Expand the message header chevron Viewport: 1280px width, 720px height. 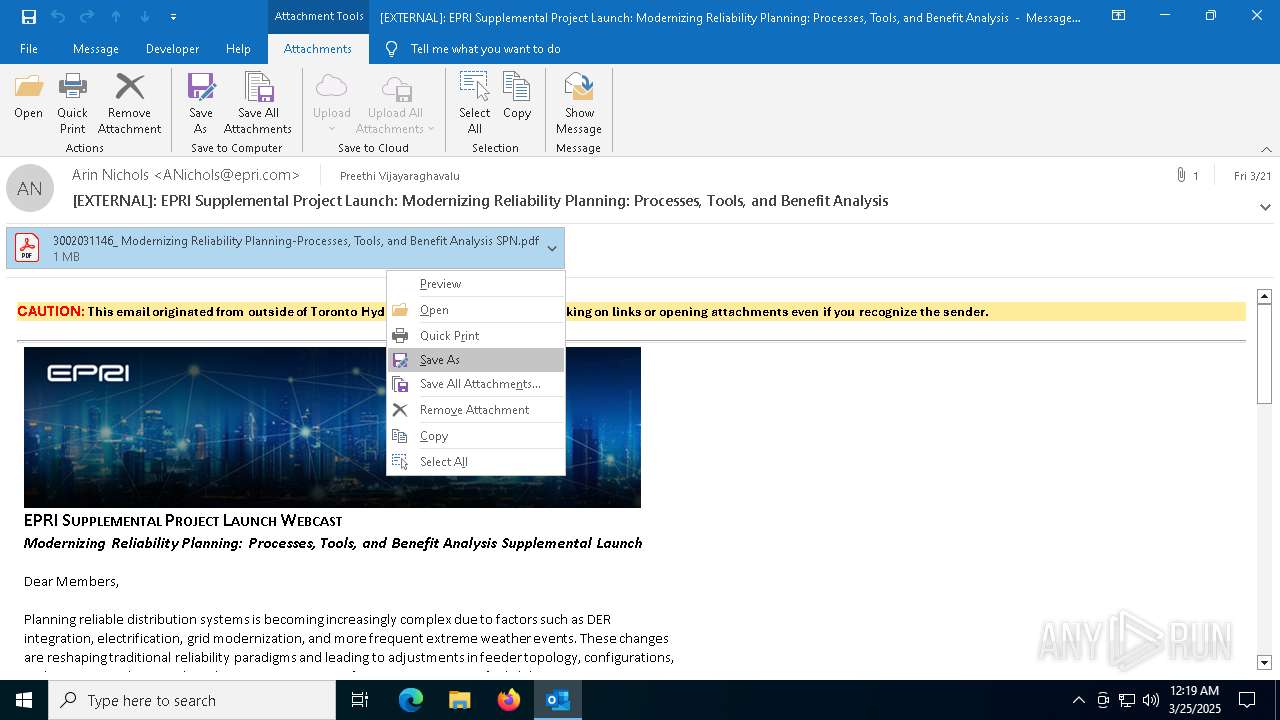[x=1265, y=207]
